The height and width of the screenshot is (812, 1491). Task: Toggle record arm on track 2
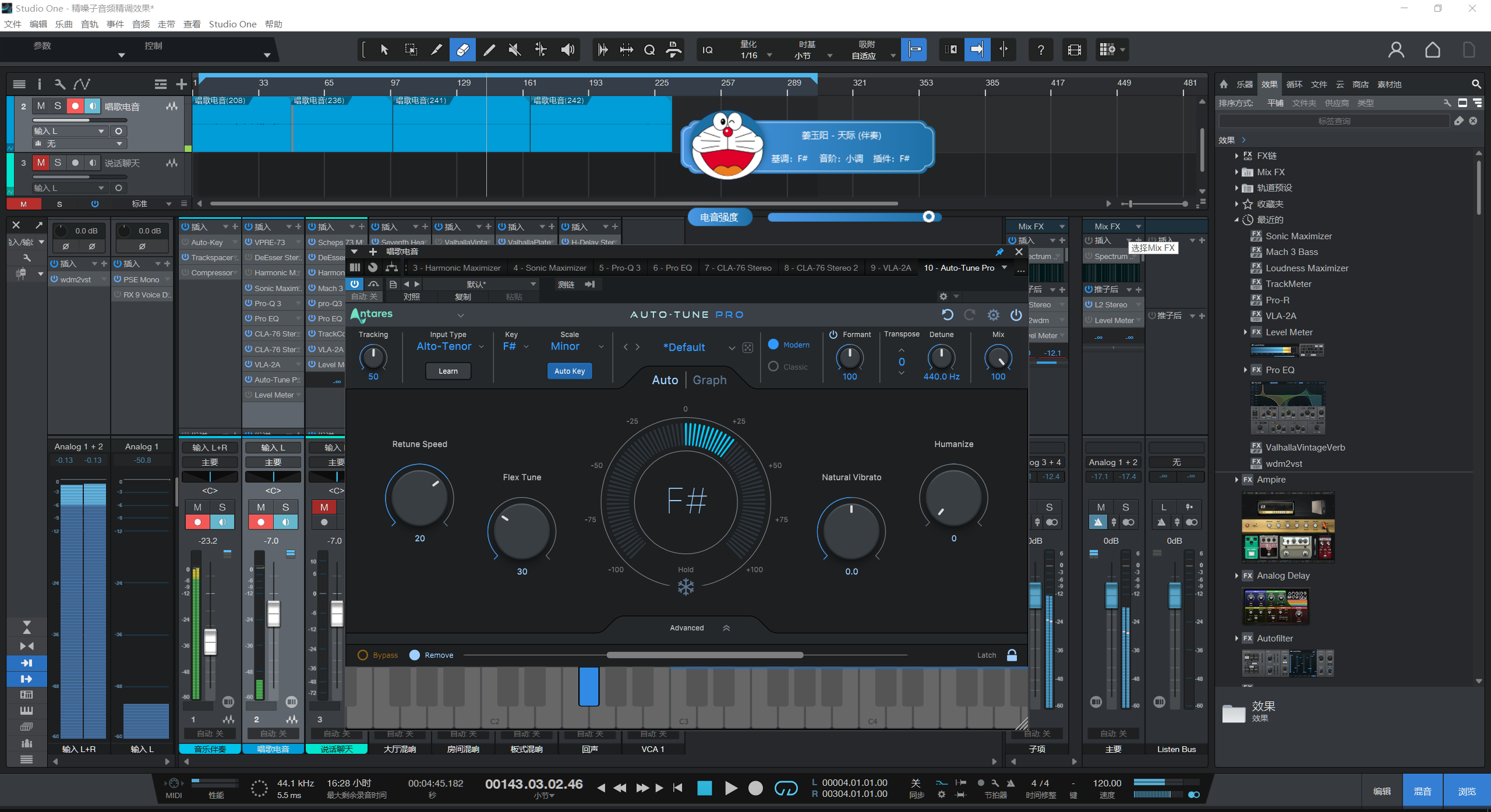pos(75,106)
